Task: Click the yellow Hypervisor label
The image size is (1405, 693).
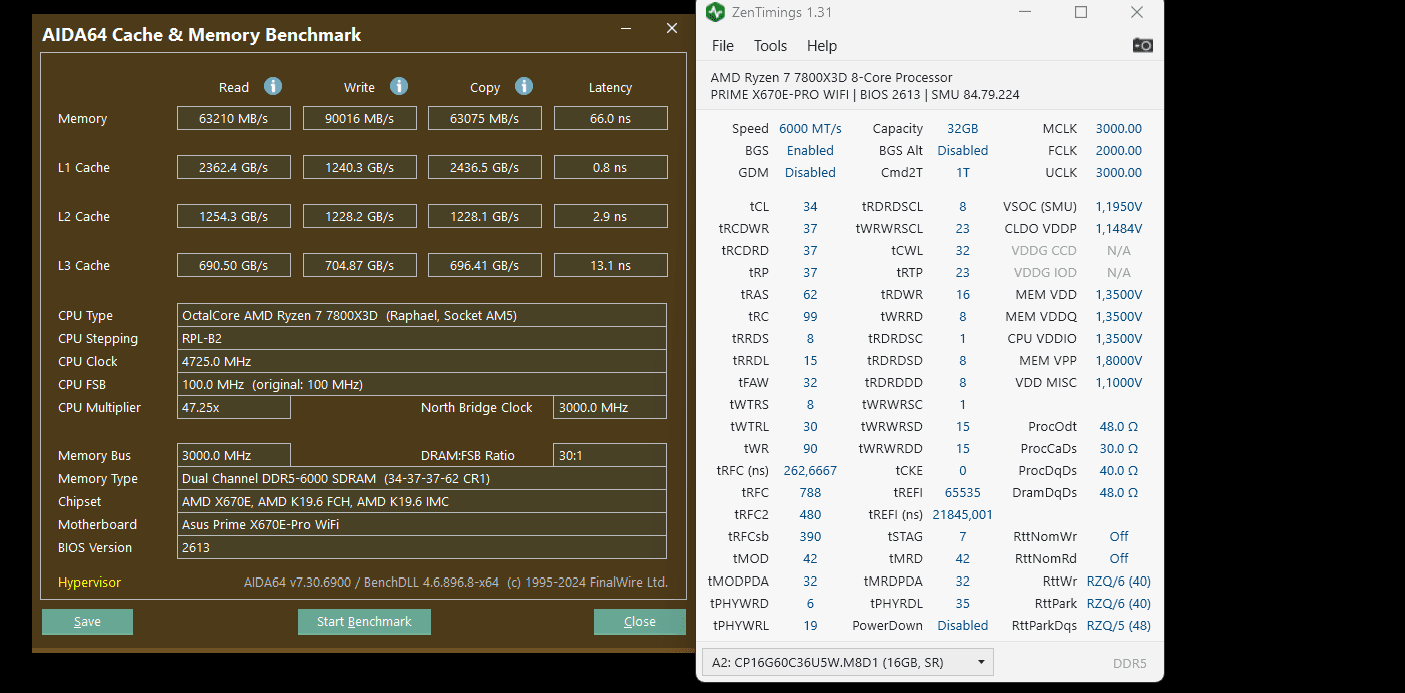Action: [x=89, y=582]
